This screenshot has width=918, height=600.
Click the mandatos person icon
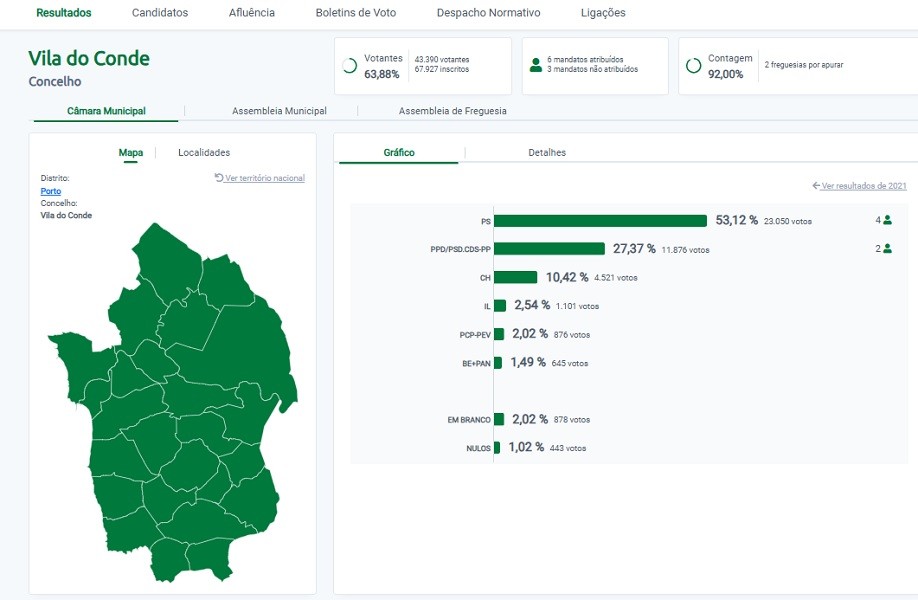pyautogui.click(x=535, y=66)
